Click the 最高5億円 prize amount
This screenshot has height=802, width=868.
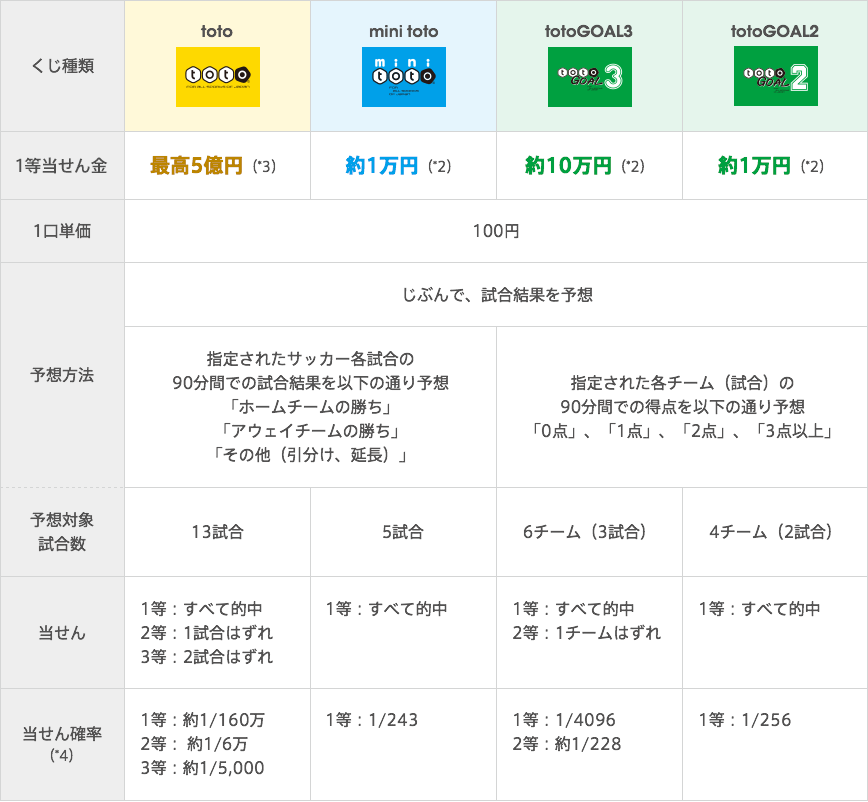click(196, 166)
